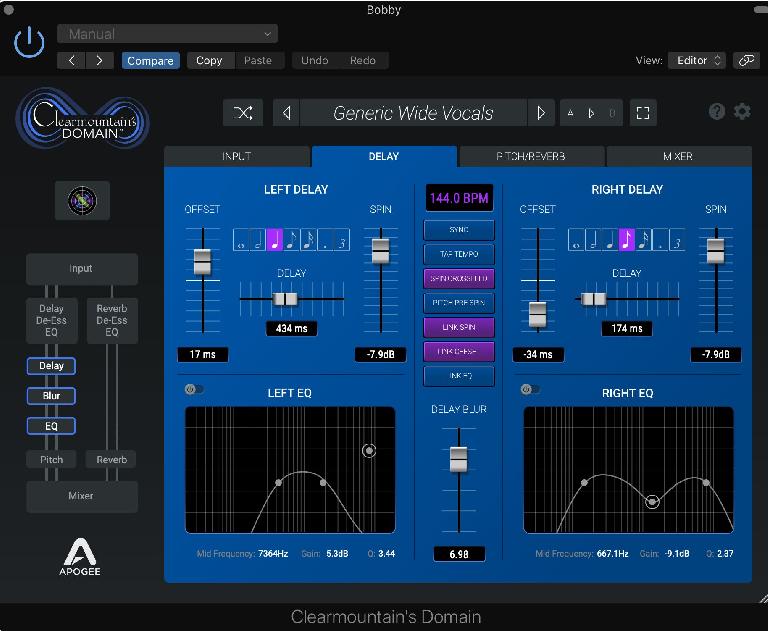768x631 pixels.
Task: Toggle right delay triplet modifier
Action: pyautogui.click(x=676, y=240)
